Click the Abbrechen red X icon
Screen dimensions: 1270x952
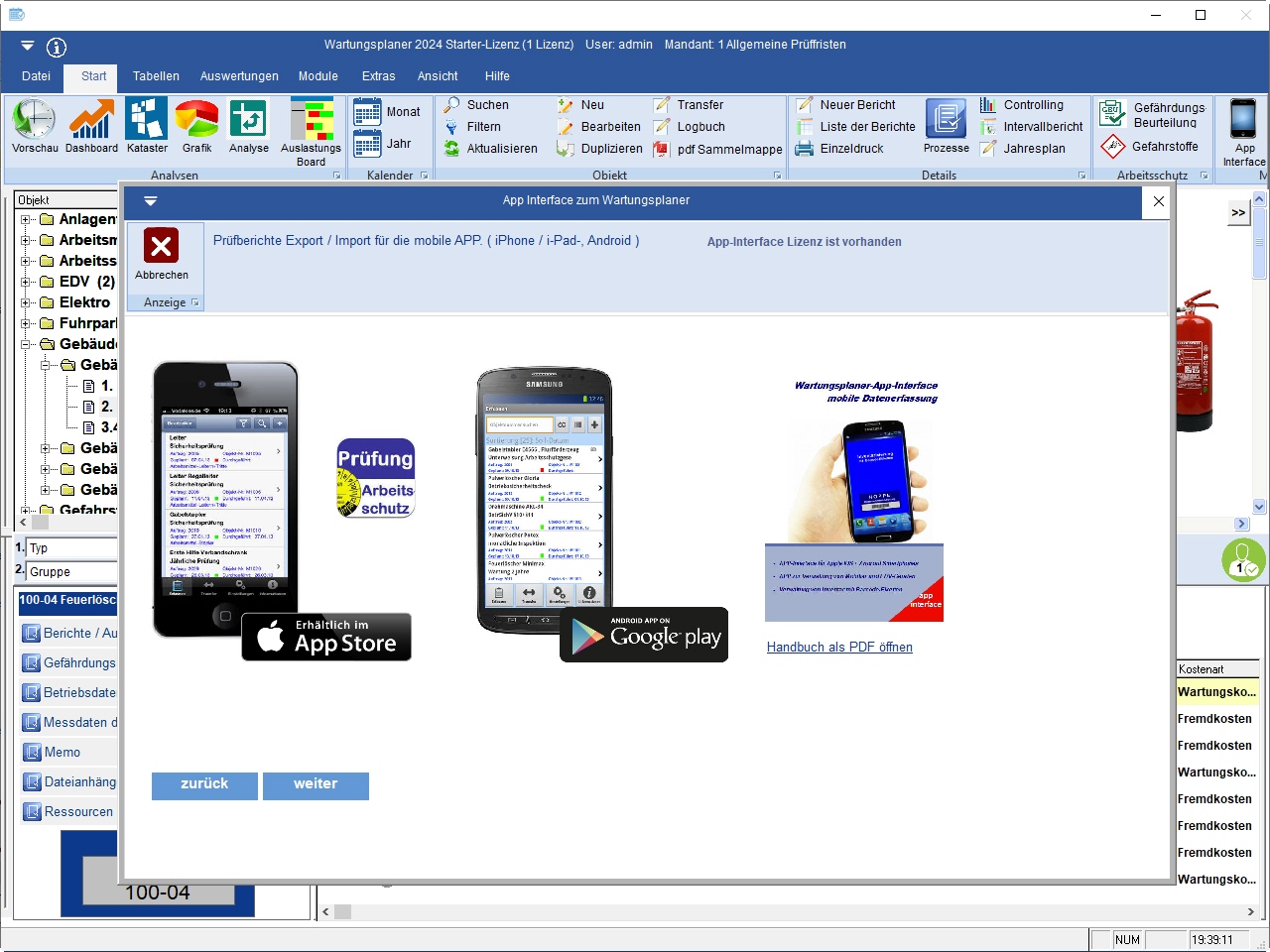[161, 246]
